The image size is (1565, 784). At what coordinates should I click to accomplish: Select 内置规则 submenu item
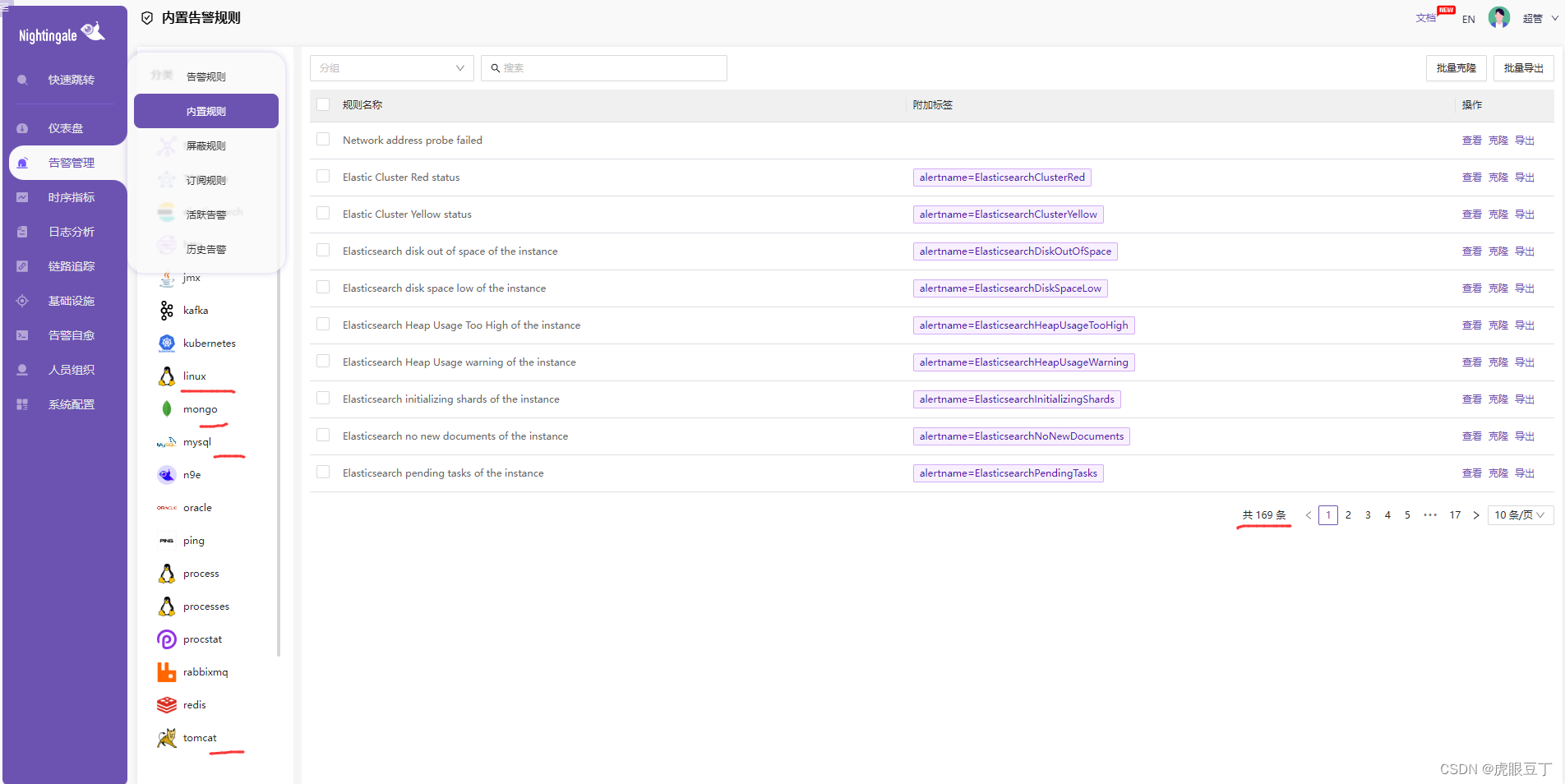pos(206,111)
